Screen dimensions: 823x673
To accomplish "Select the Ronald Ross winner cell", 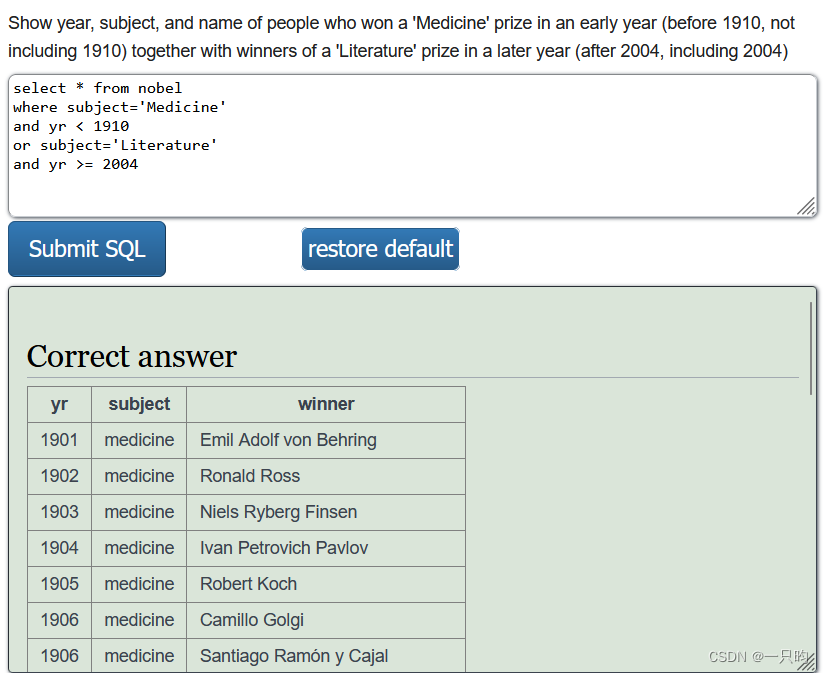I will click(x=248, y=476).
